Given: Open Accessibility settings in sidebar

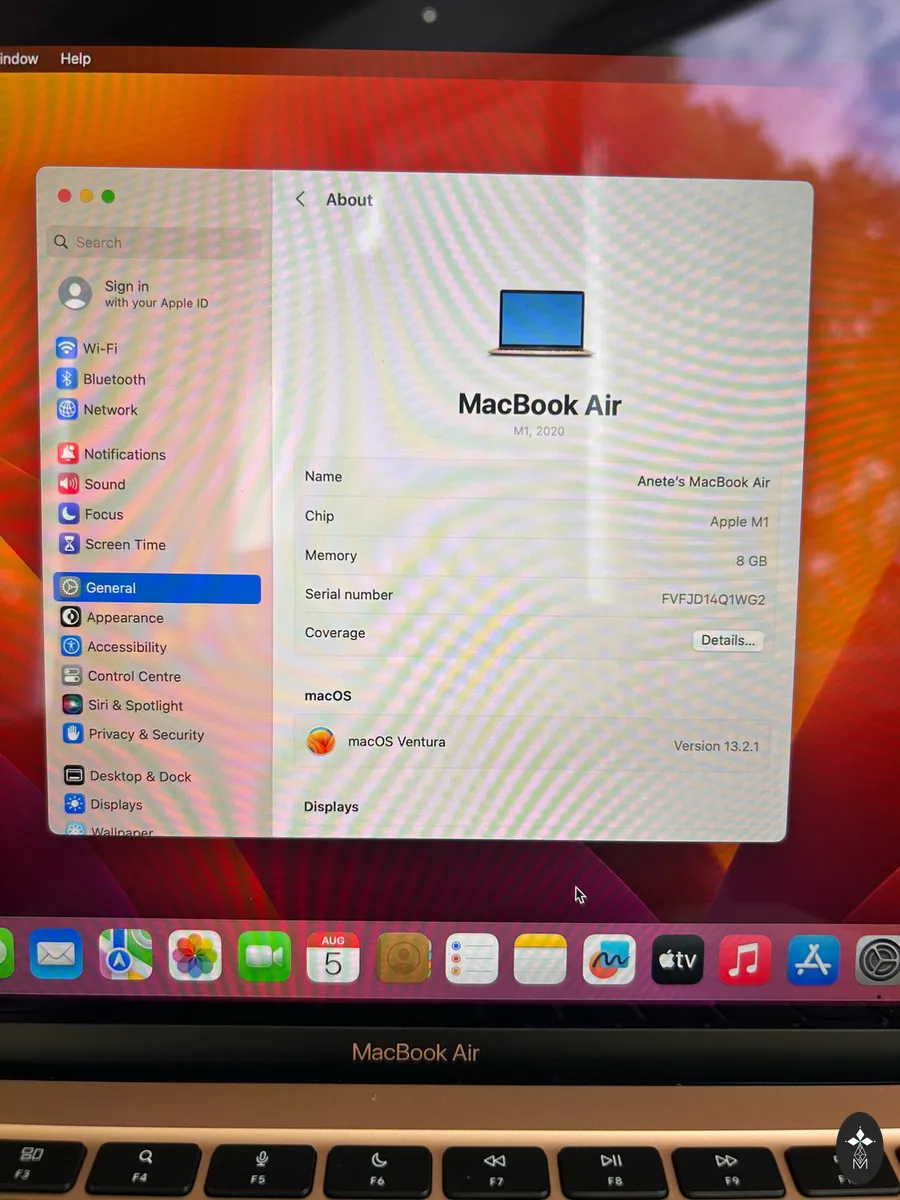Looking at the screenshot, I should point(113,647).
